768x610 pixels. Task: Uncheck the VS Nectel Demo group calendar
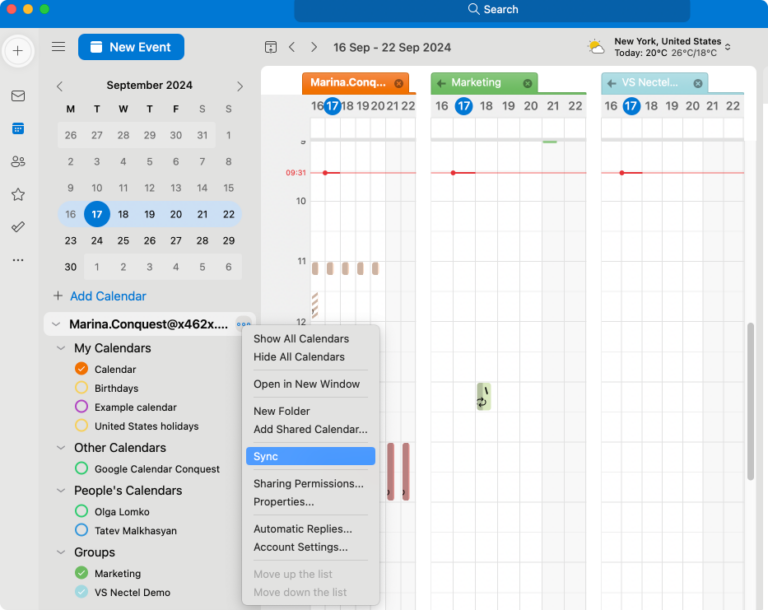(81, 592)
